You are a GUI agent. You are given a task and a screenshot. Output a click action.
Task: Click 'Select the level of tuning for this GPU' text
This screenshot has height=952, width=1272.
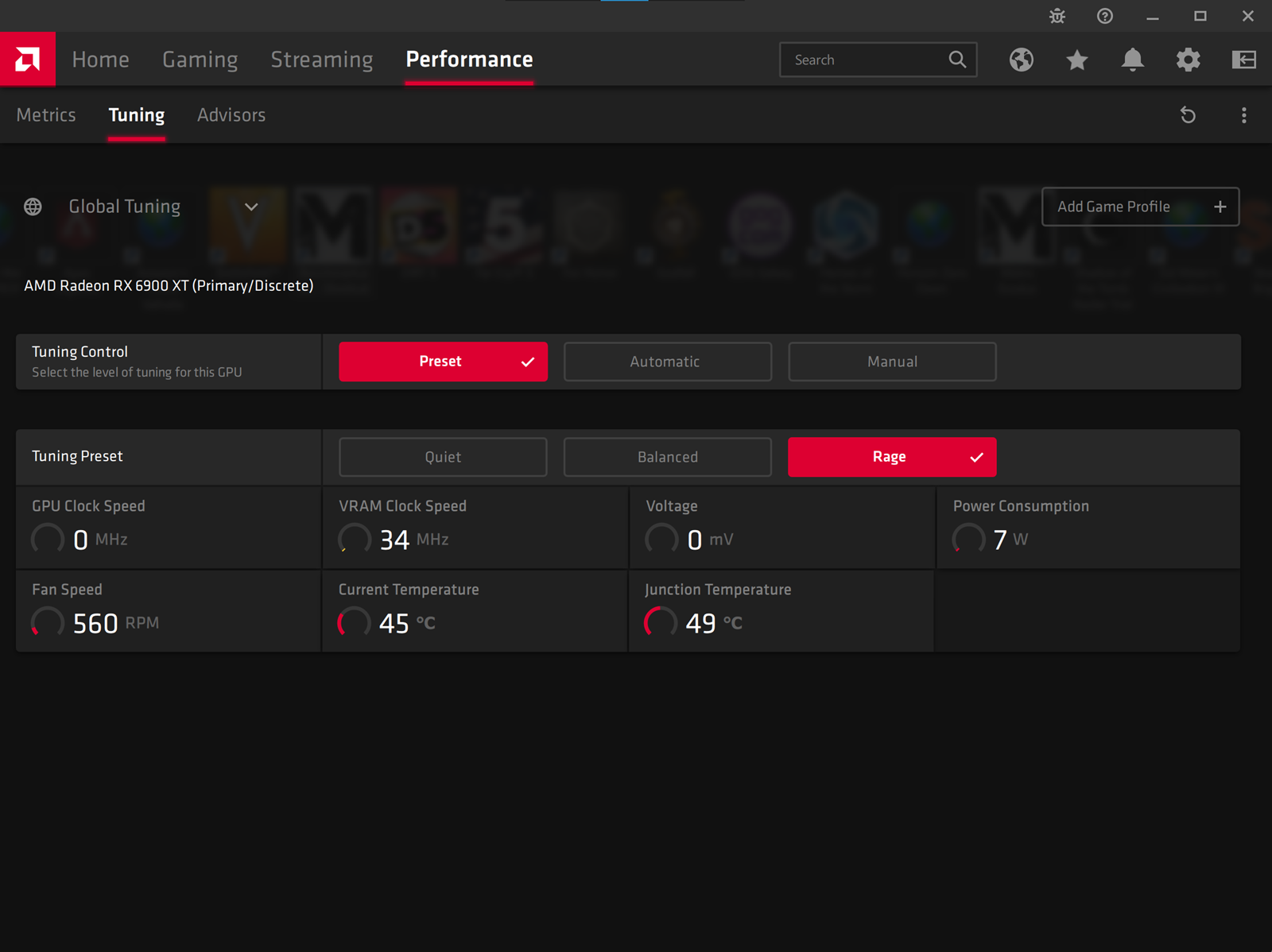(x=137, y=372)
